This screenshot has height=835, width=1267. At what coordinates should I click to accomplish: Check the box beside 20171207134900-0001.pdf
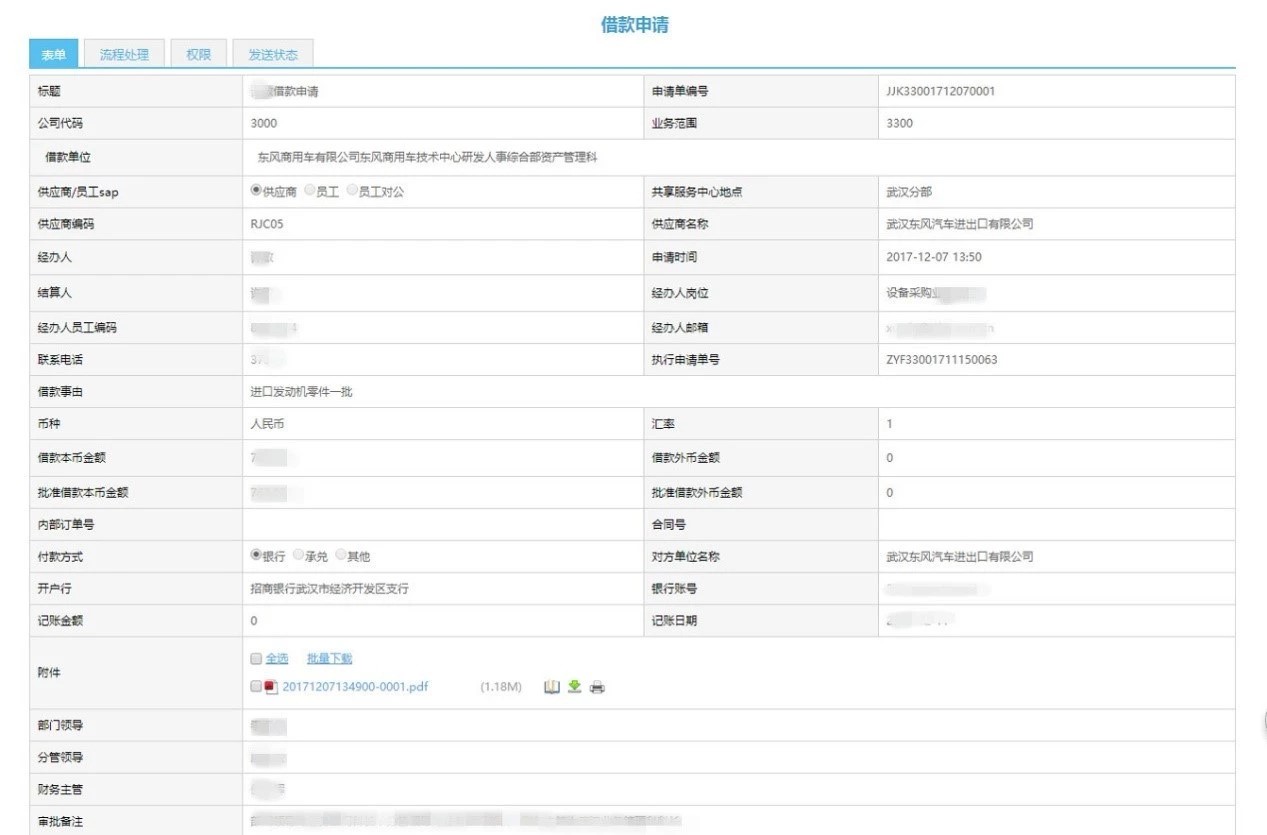[x=256, y=687]
